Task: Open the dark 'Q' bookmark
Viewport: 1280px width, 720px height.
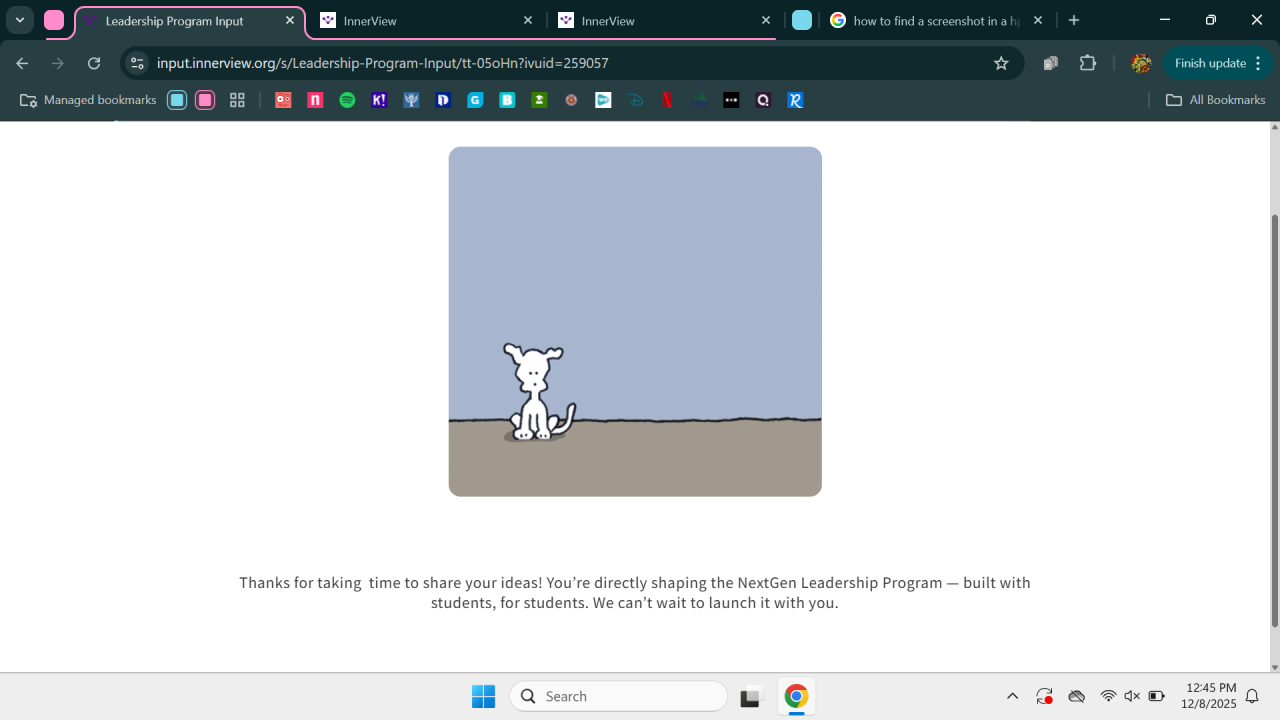Action: pyautogui.click(x=763, y=100)
